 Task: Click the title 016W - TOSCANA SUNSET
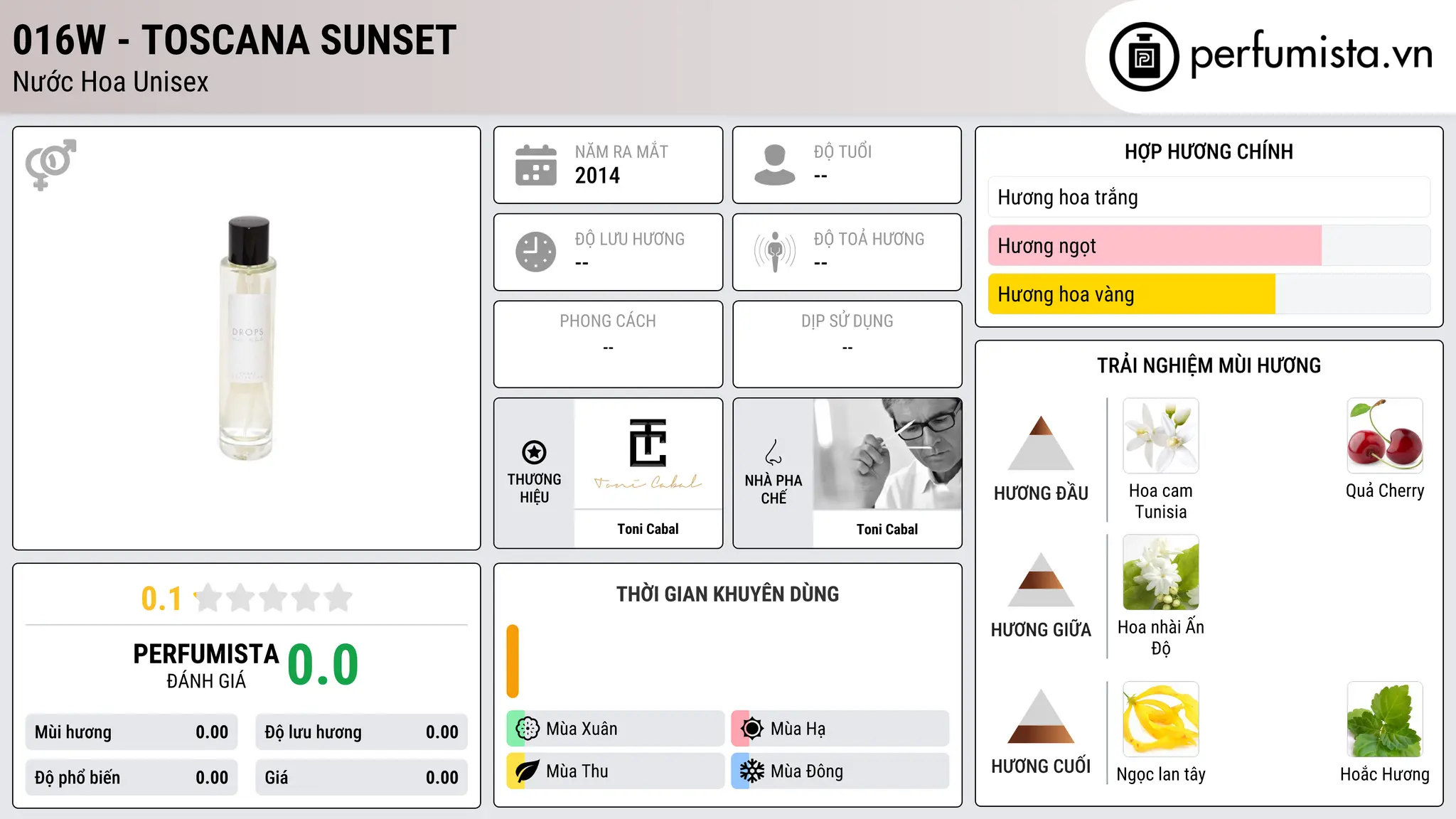coord(235,40)
